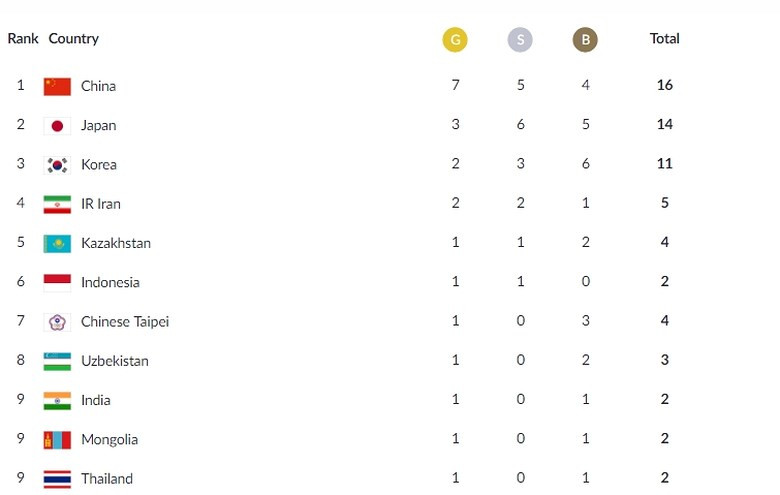
Task: Click the Total column header
Action: tap(665, 39)
